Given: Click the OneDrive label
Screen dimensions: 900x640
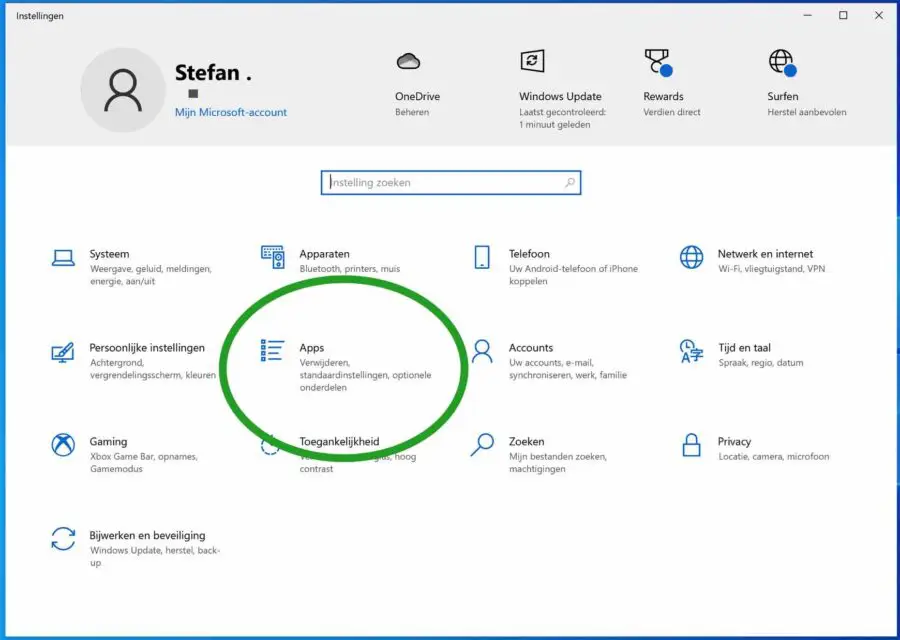Looking at the screenshot, I should [417, 96].
